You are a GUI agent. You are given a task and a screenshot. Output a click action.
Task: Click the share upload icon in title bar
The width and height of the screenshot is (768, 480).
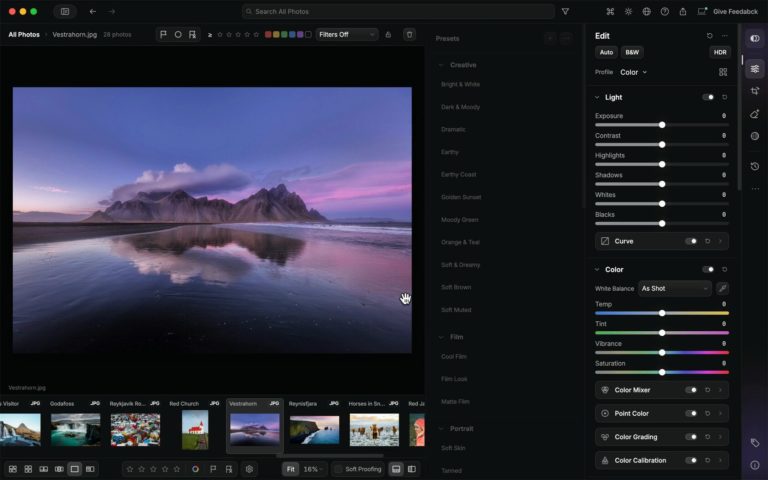pos(683,11)
